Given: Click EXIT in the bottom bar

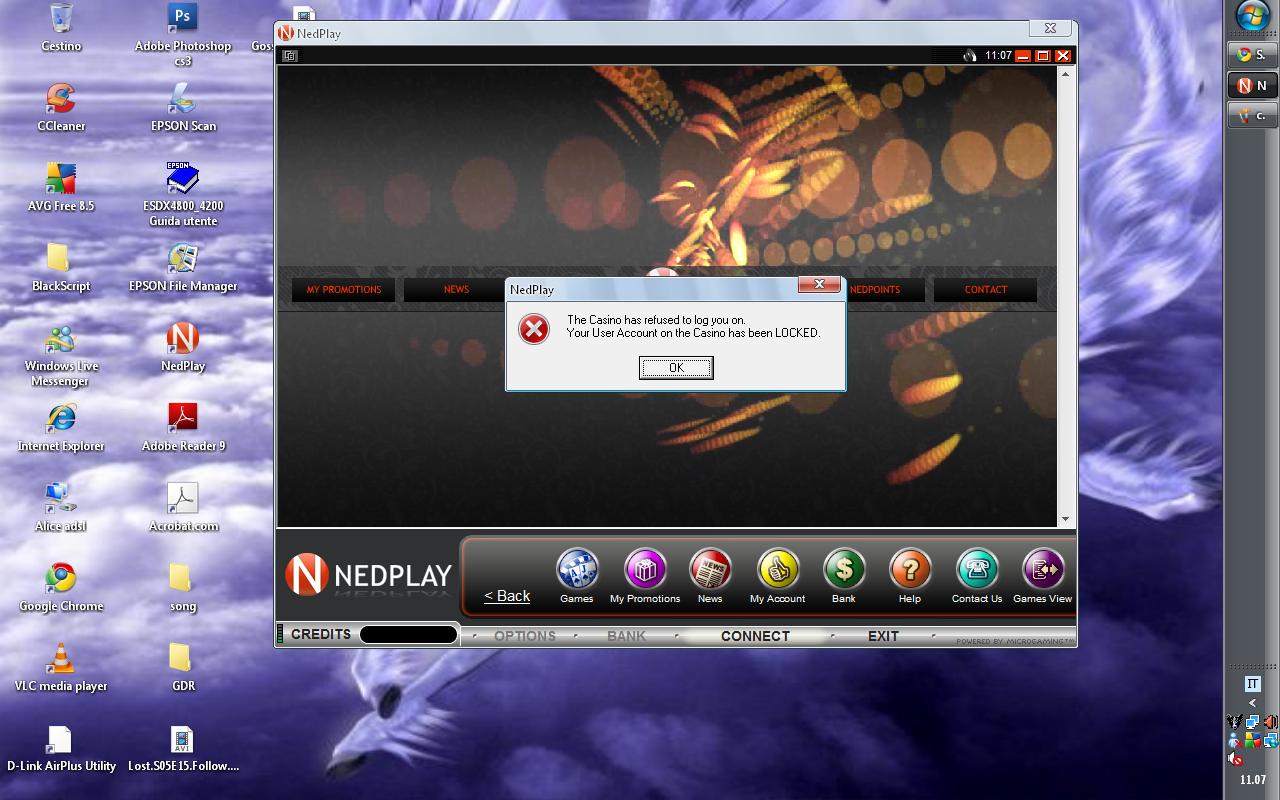Looking at the screenshot, I should coord(883,636).
